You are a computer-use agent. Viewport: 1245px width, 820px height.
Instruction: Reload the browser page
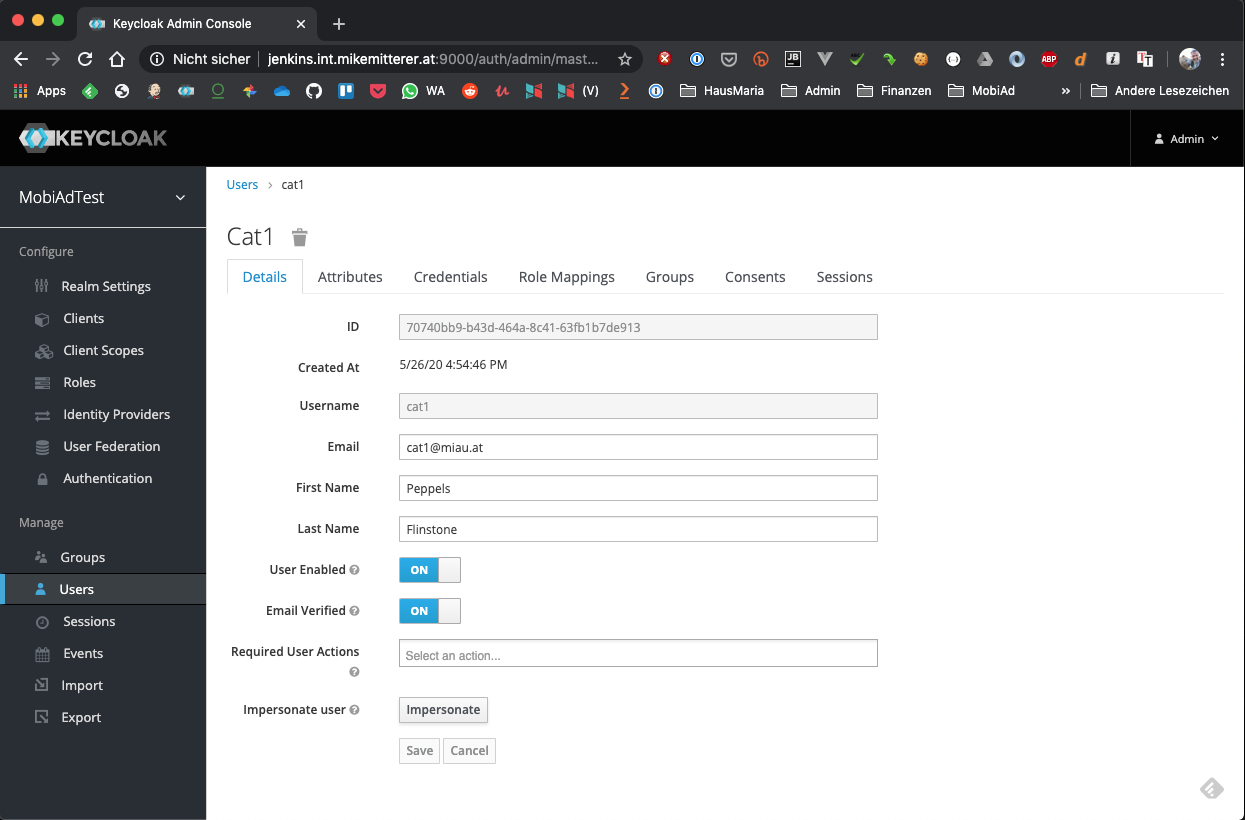point(85,59)
